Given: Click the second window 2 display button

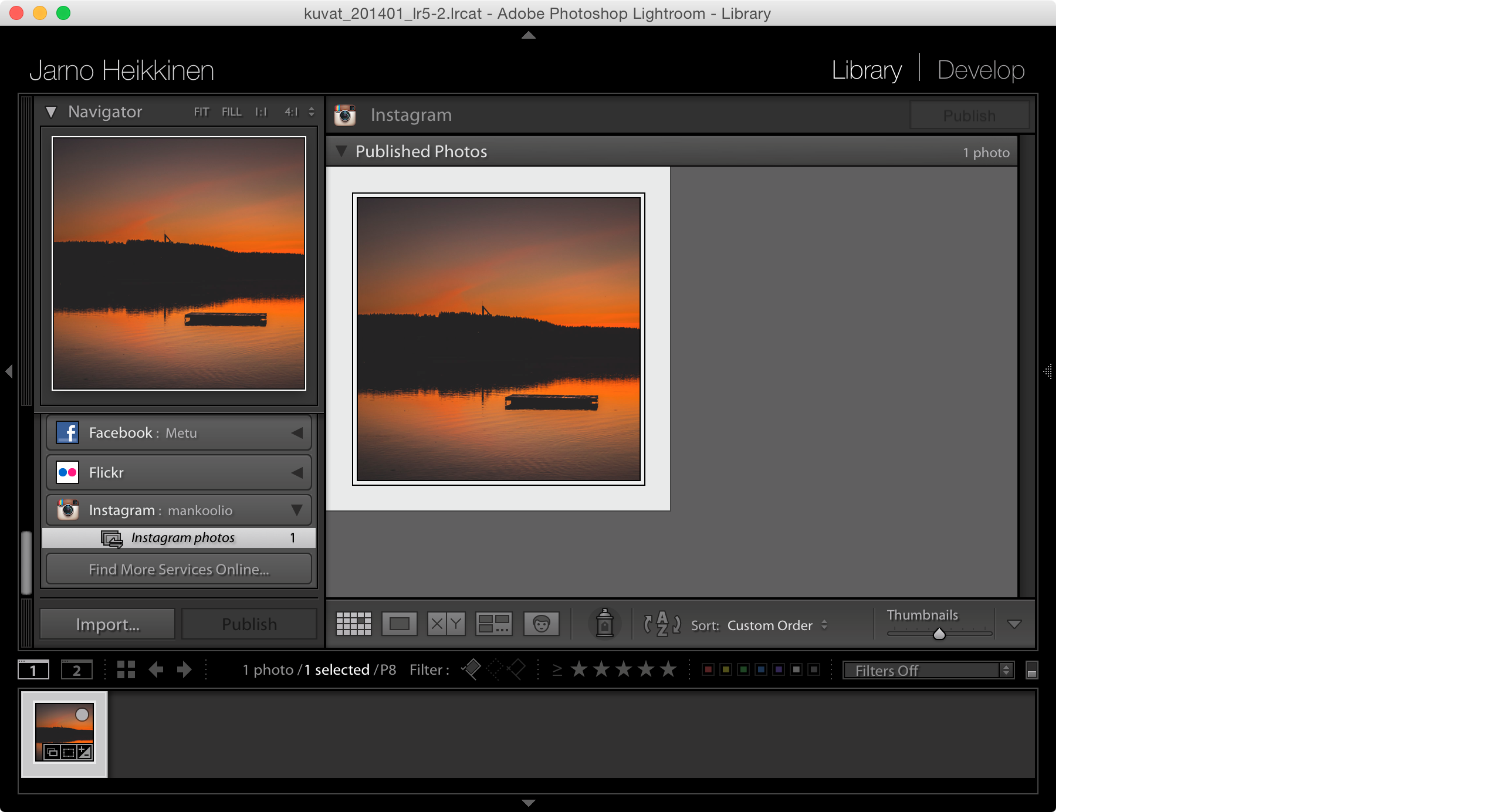Looking at the screenshot, I should tap(77, 669).
